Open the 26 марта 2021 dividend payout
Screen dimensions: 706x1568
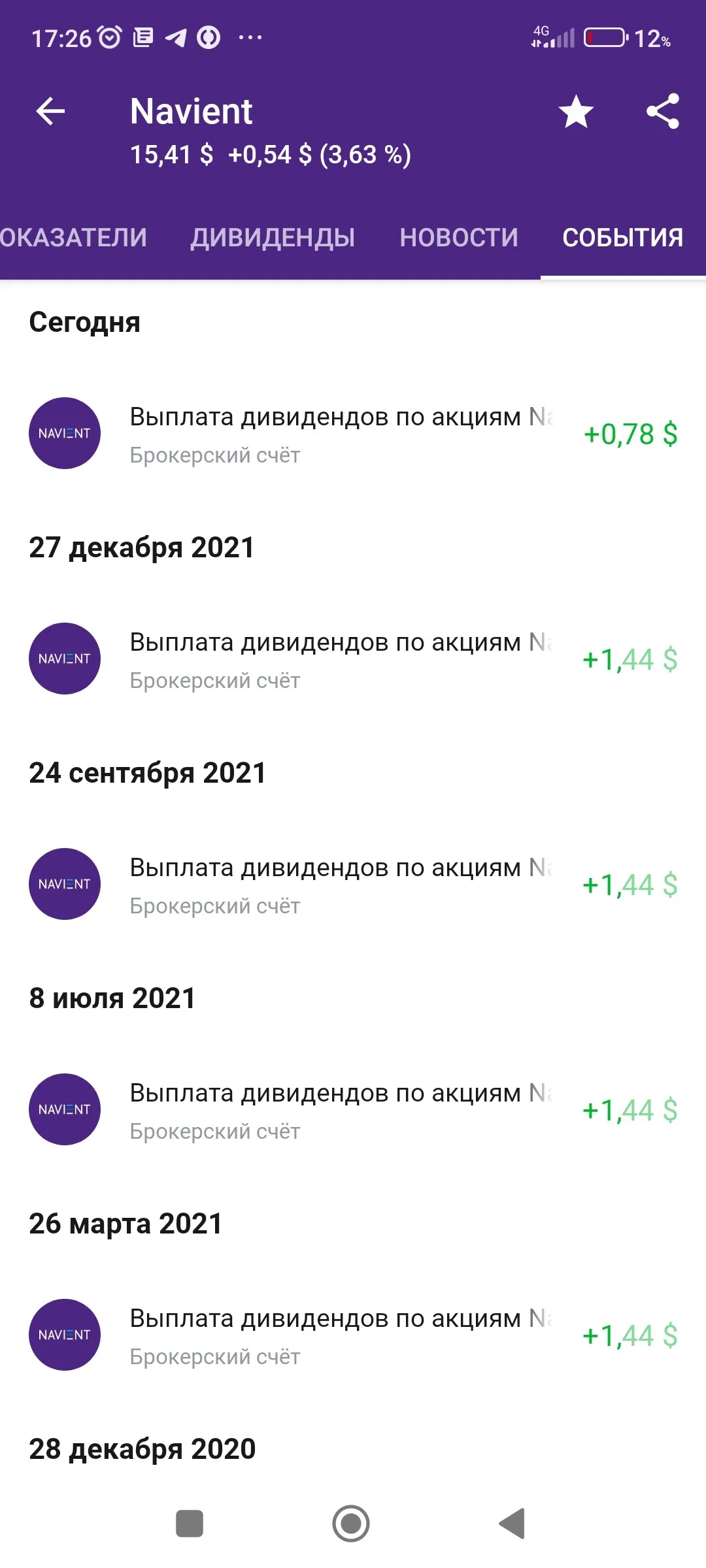[x=353, y=1336]
